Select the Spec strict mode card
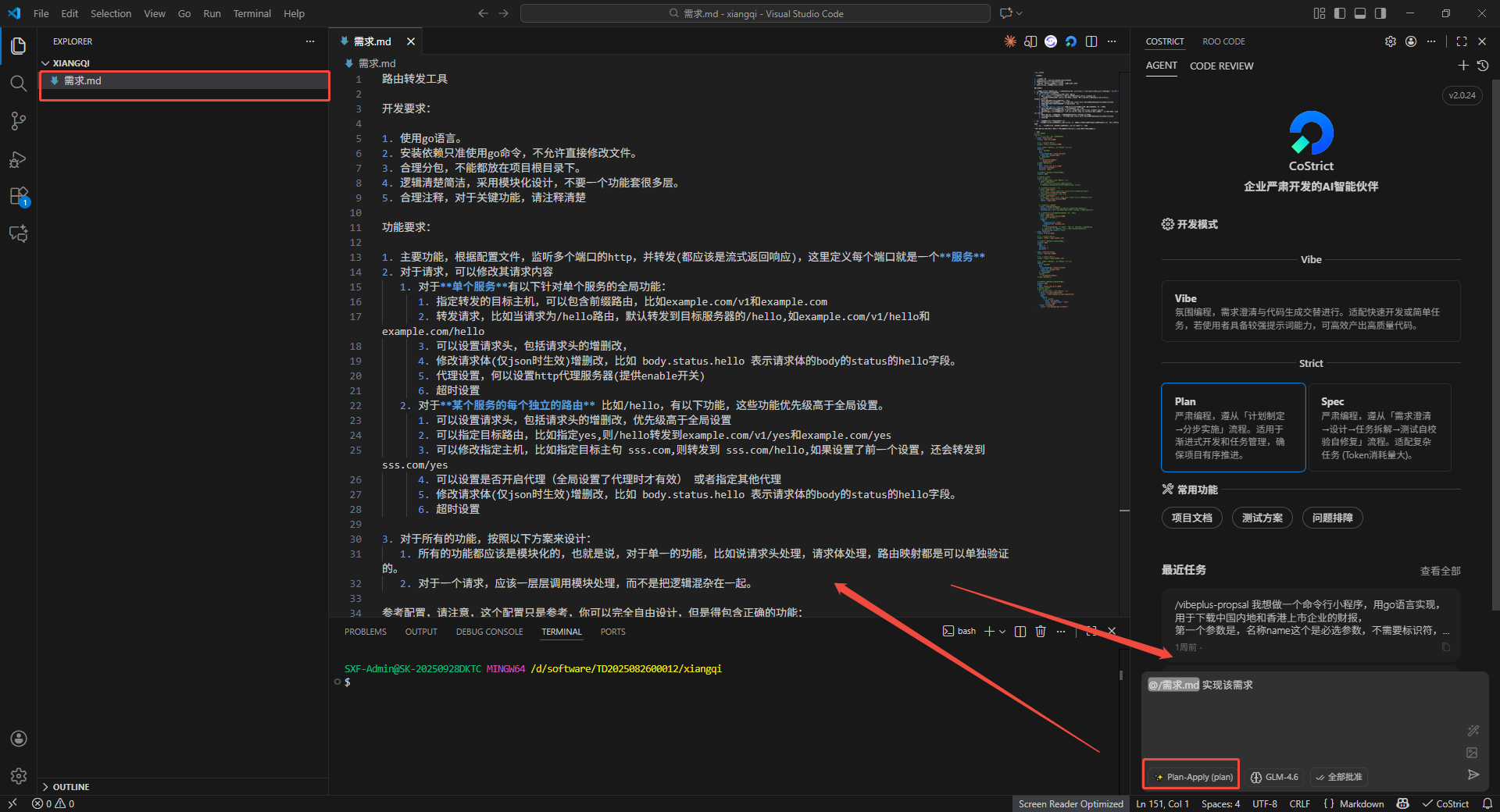 tap(1379, 427)
